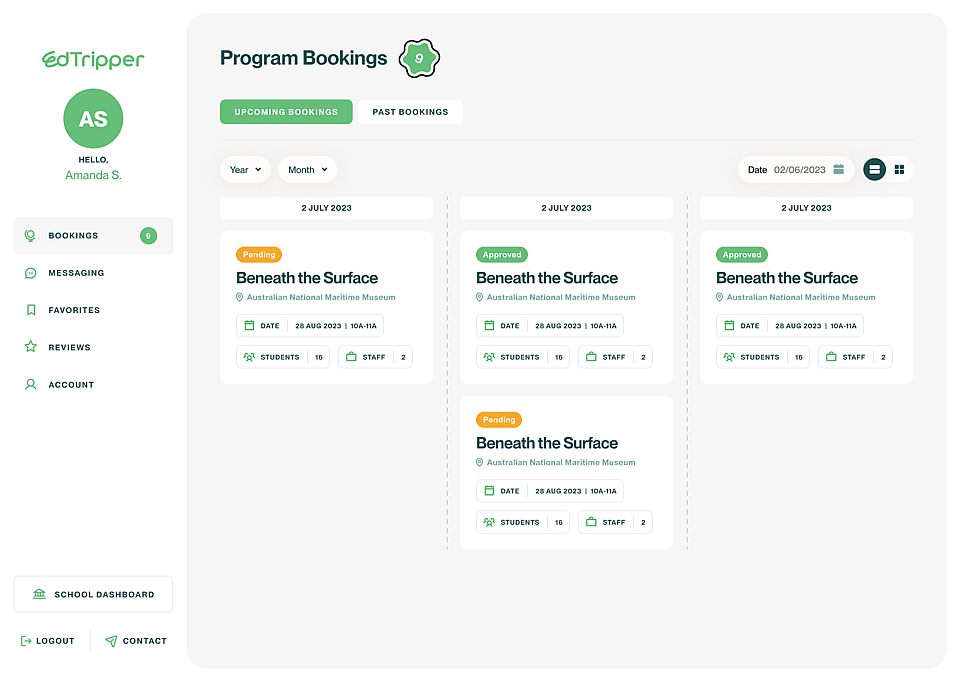Click the Bookings globe icon in sidebar
Screen dimensions: 960x682
[x=30, y=236]
